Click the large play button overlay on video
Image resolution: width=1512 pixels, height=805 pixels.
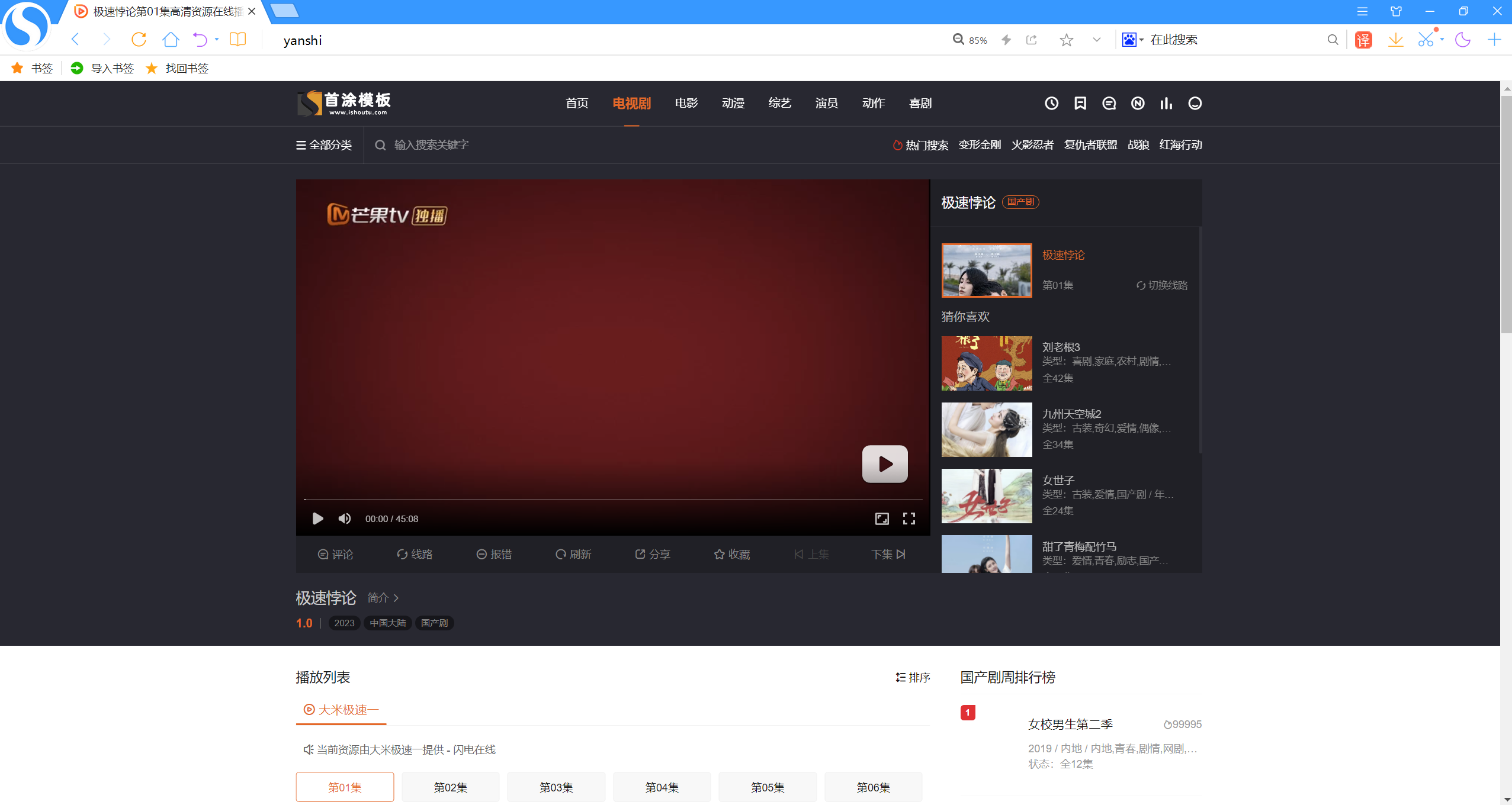[x=884, y=463]
